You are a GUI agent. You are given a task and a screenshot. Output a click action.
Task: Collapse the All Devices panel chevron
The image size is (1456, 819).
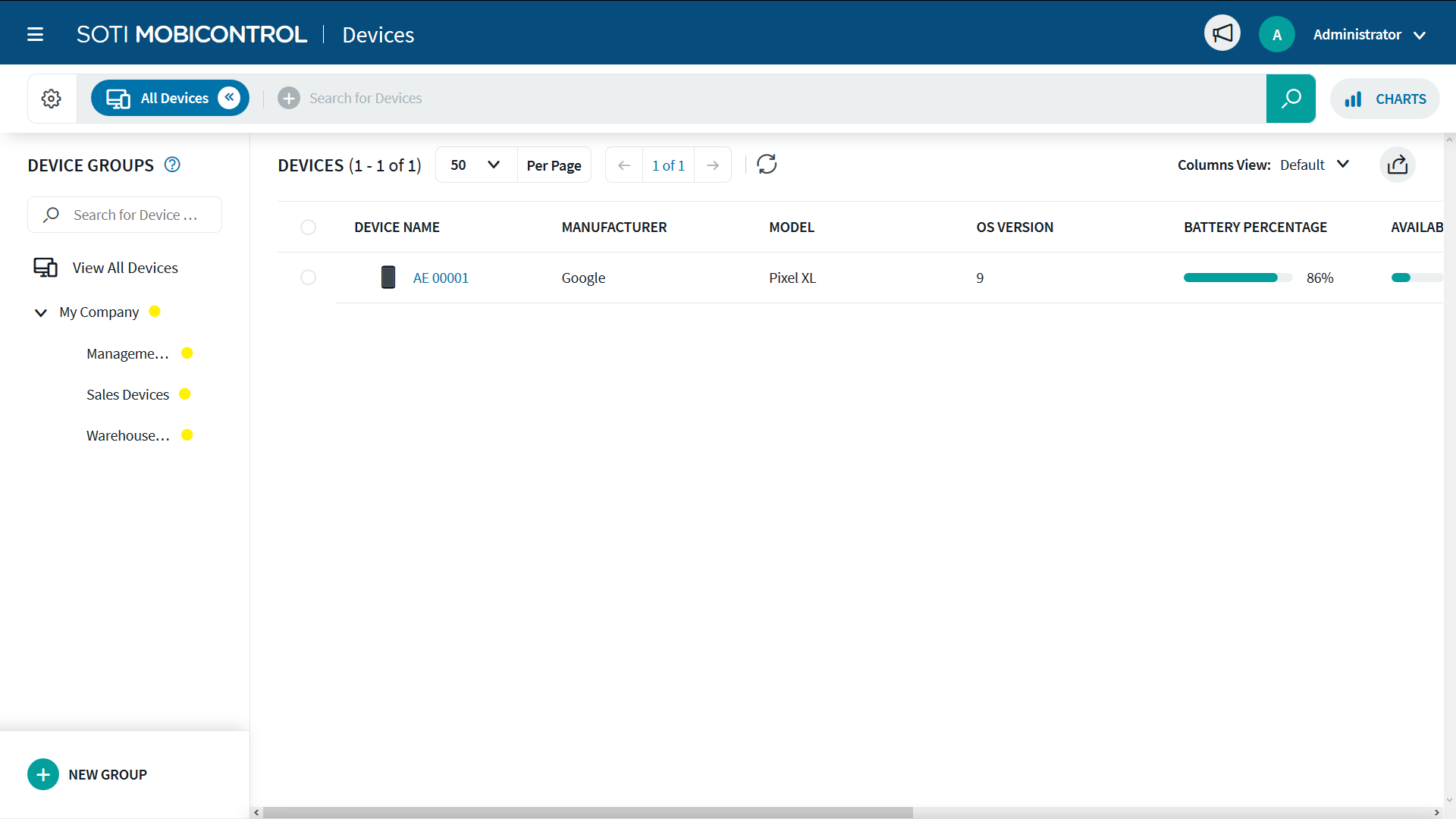(x=229, y=98)
